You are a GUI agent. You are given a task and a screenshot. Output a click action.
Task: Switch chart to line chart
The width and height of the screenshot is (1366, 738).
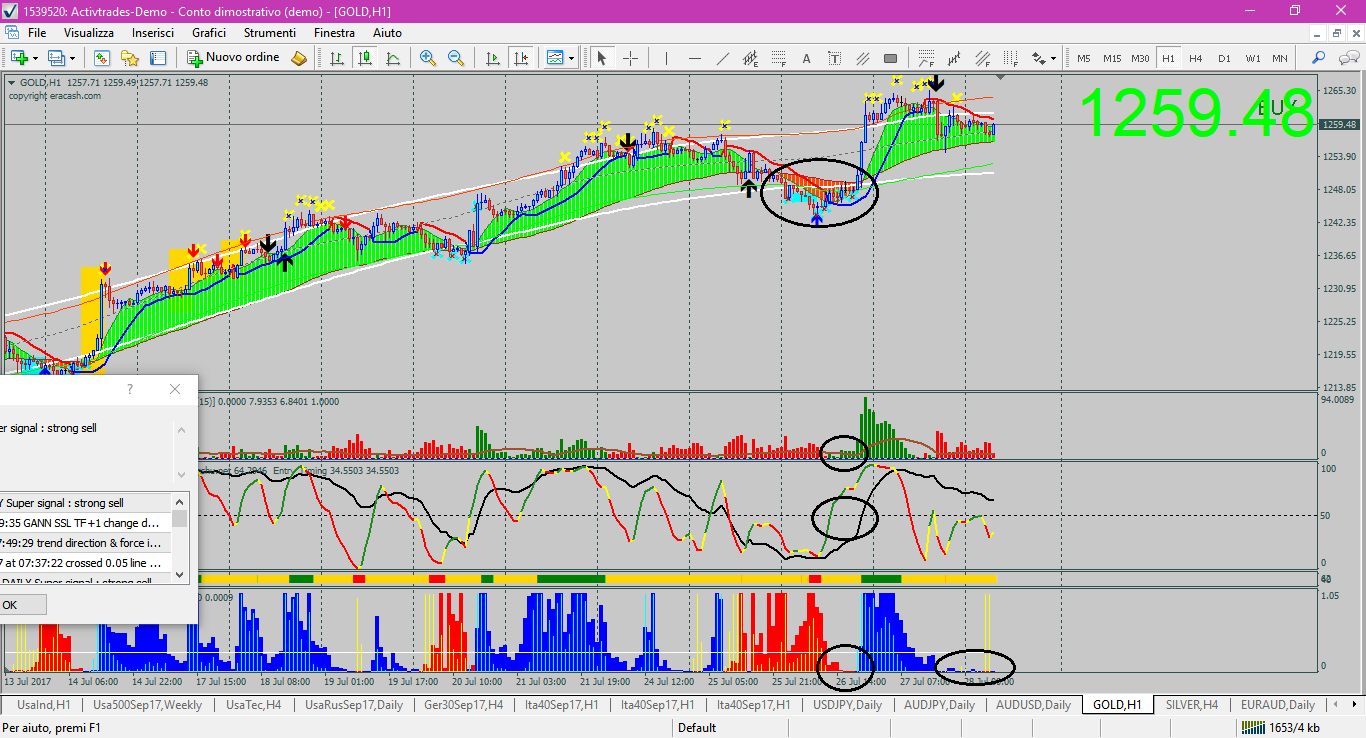393,58
